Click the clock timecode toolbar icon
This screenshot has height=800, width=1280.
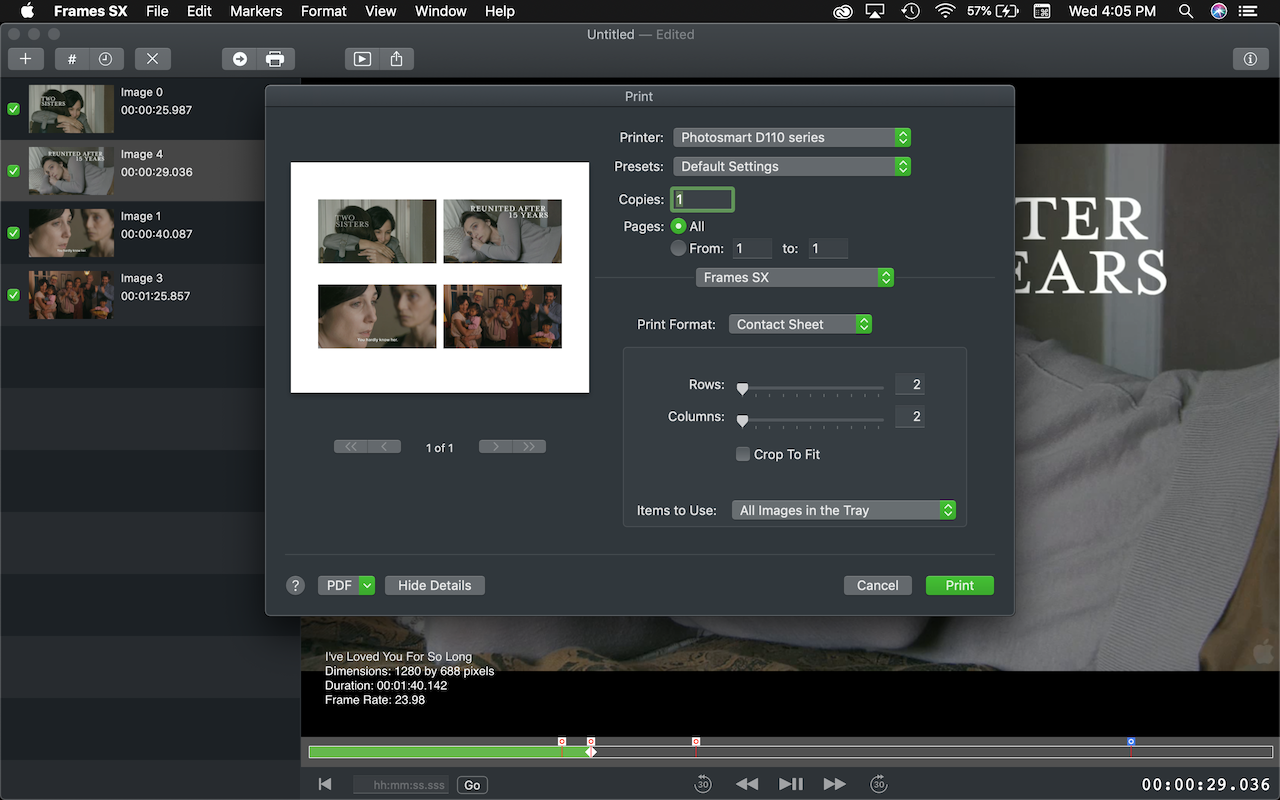tap(105, 59)
